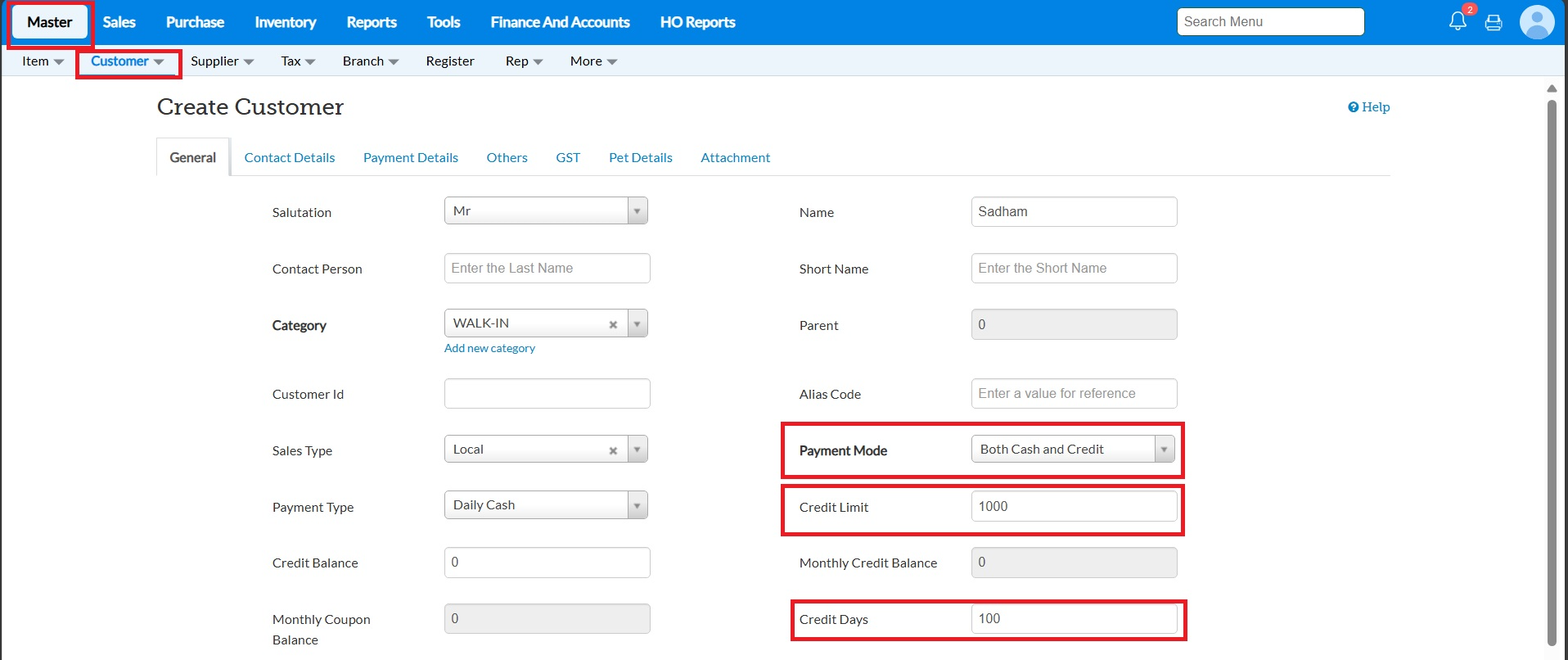Open the Pet Details tab
This screenshot has width=1568, height=660.
(x=640, y=157)
